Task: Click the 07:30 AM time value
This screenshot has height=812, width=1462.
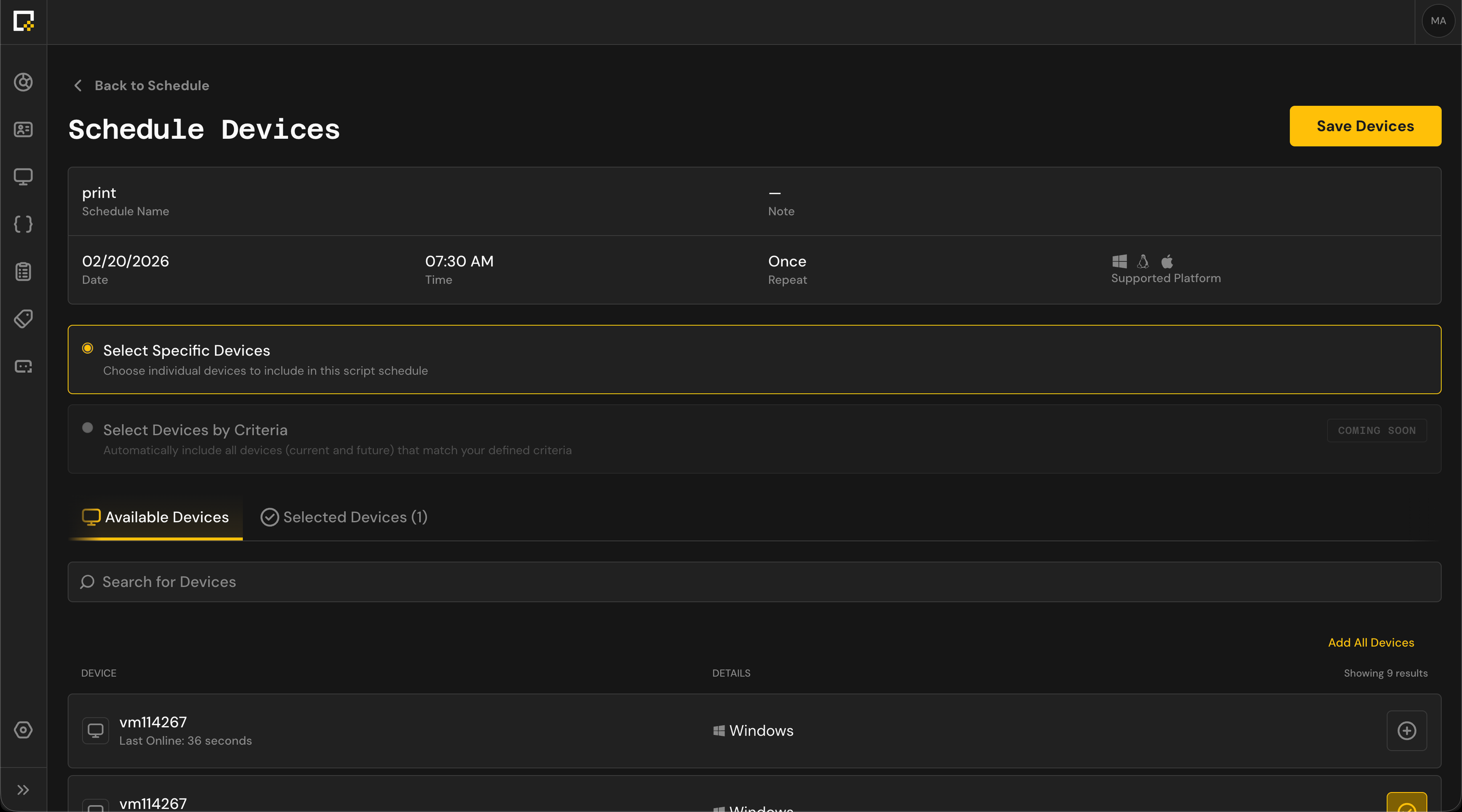Action: [459, 261]
